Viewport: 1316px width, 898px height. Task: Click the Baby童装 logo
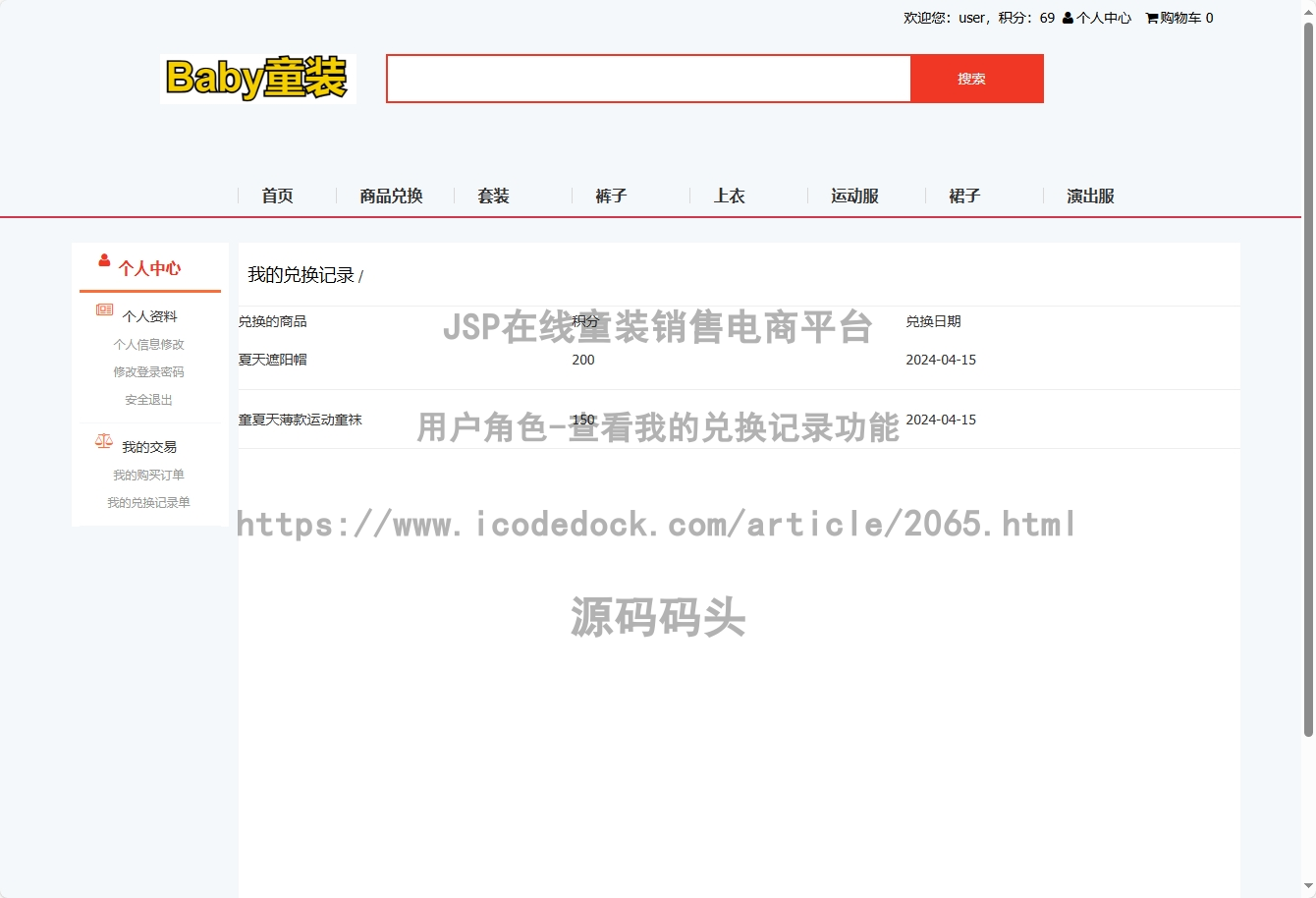[258, 79]
